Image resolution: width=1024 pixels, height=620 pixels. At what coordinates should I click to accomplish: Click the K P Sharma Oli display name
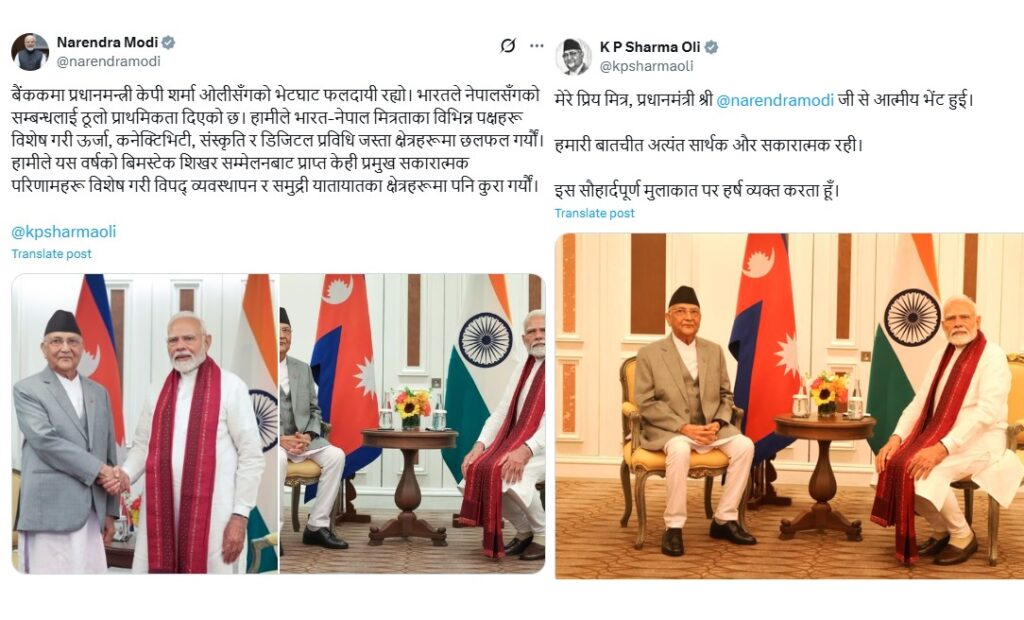click(x=650, y=47)
